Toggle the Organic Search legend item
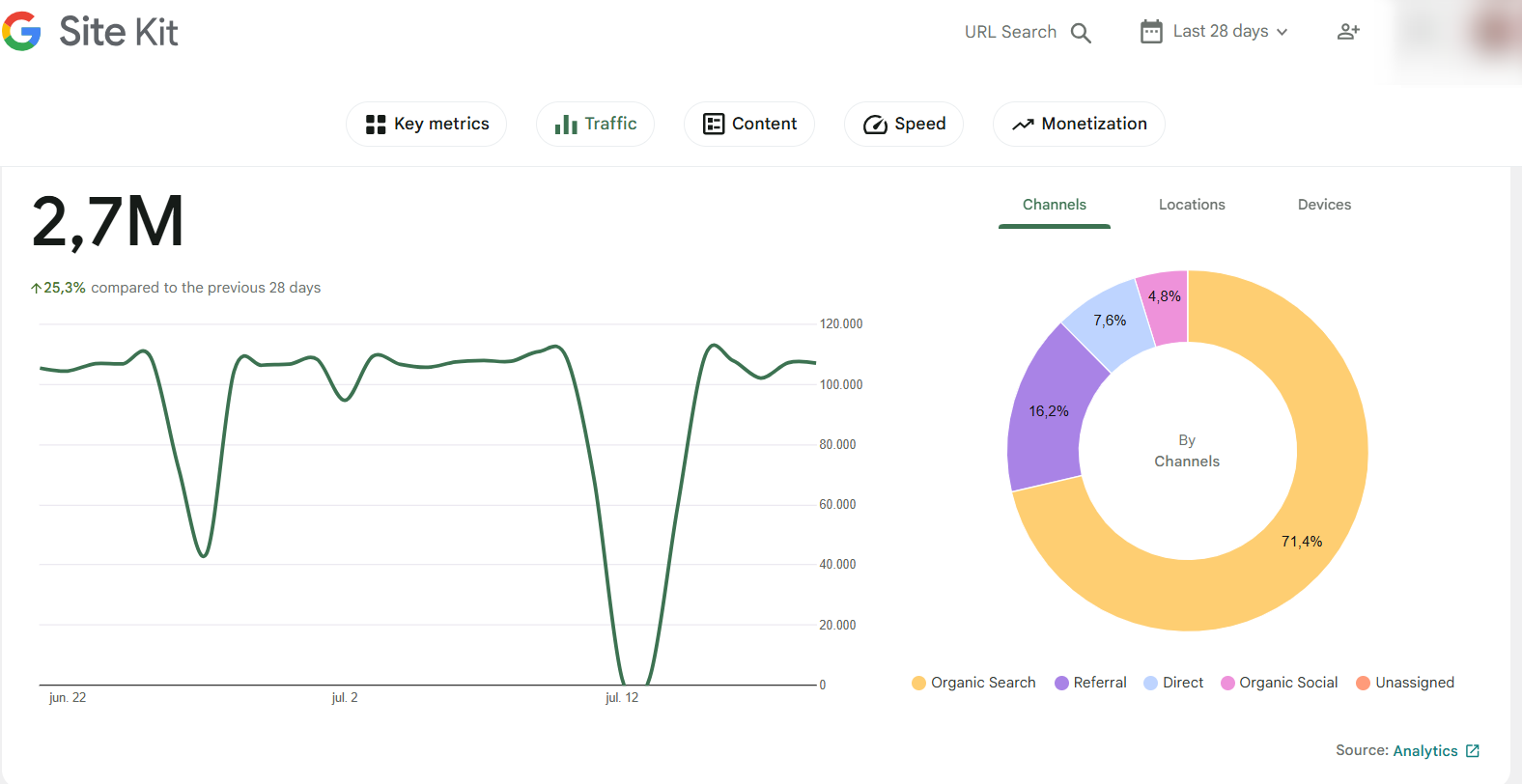The width and height of the screenshot is (1522, 784). point(973,683)
